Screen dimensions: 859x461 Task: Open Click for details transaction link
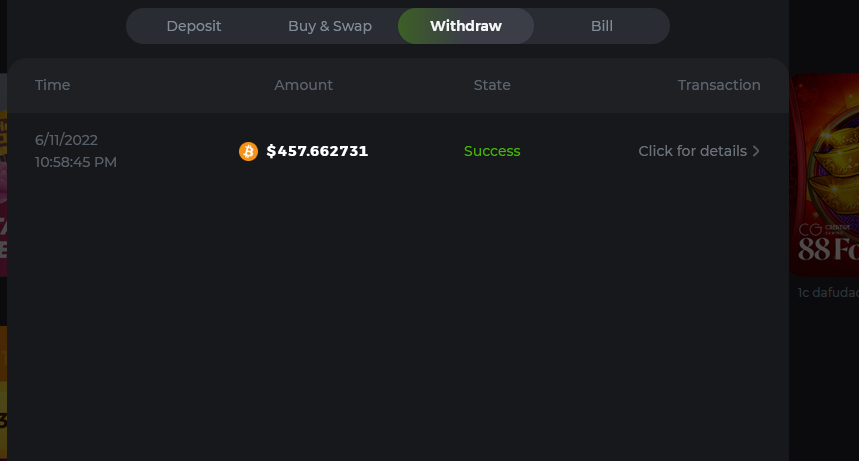coord(692,151)
